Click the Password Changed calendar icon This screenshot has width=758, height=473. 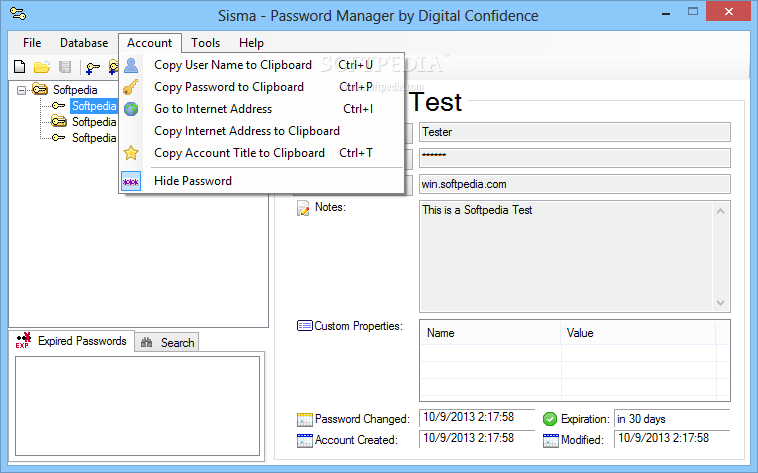click(305, 419)
